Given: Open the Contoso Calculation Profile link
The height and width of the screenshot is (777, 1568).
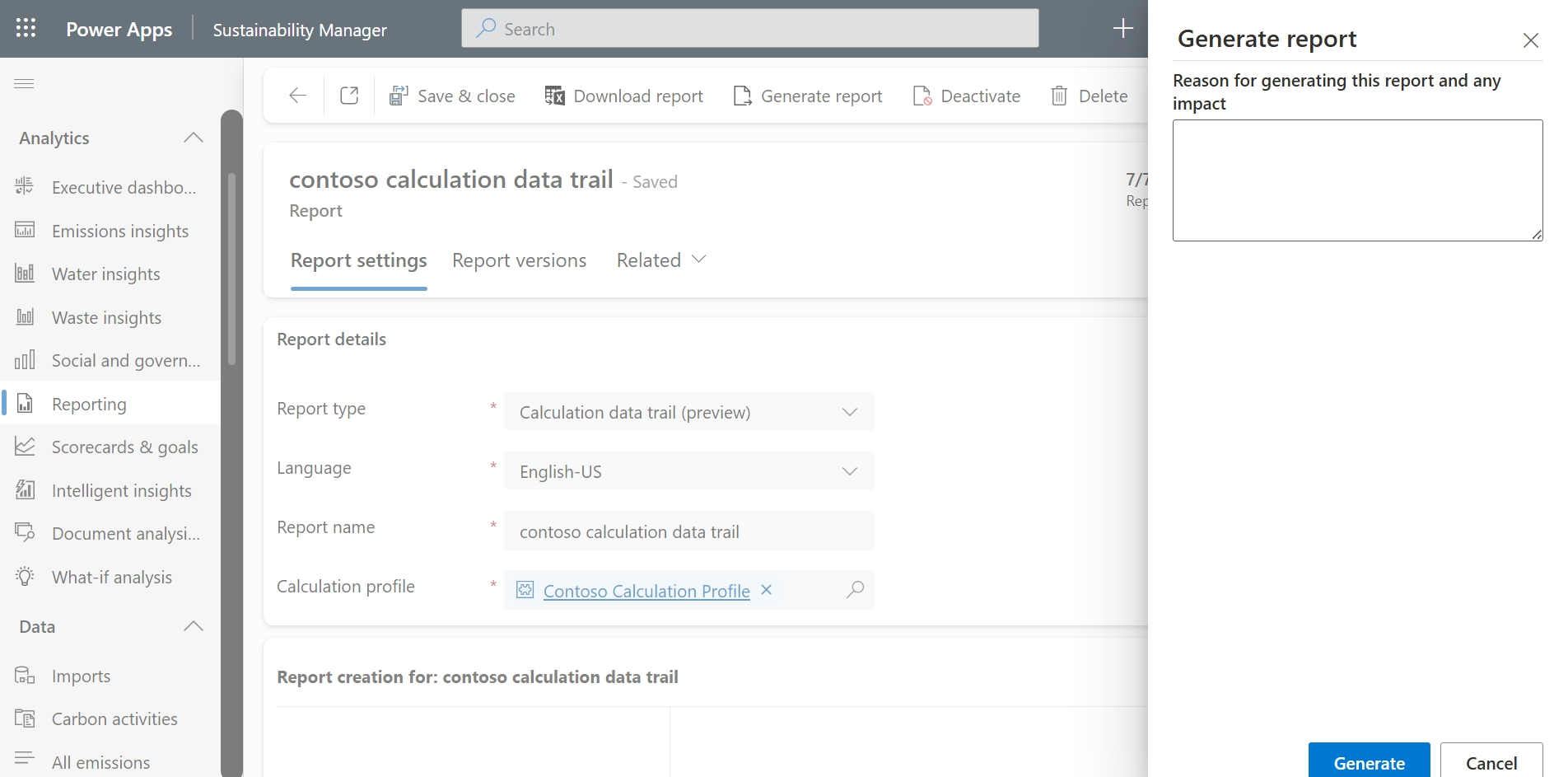Looking at the screenshot, I should tap(646, 591).
